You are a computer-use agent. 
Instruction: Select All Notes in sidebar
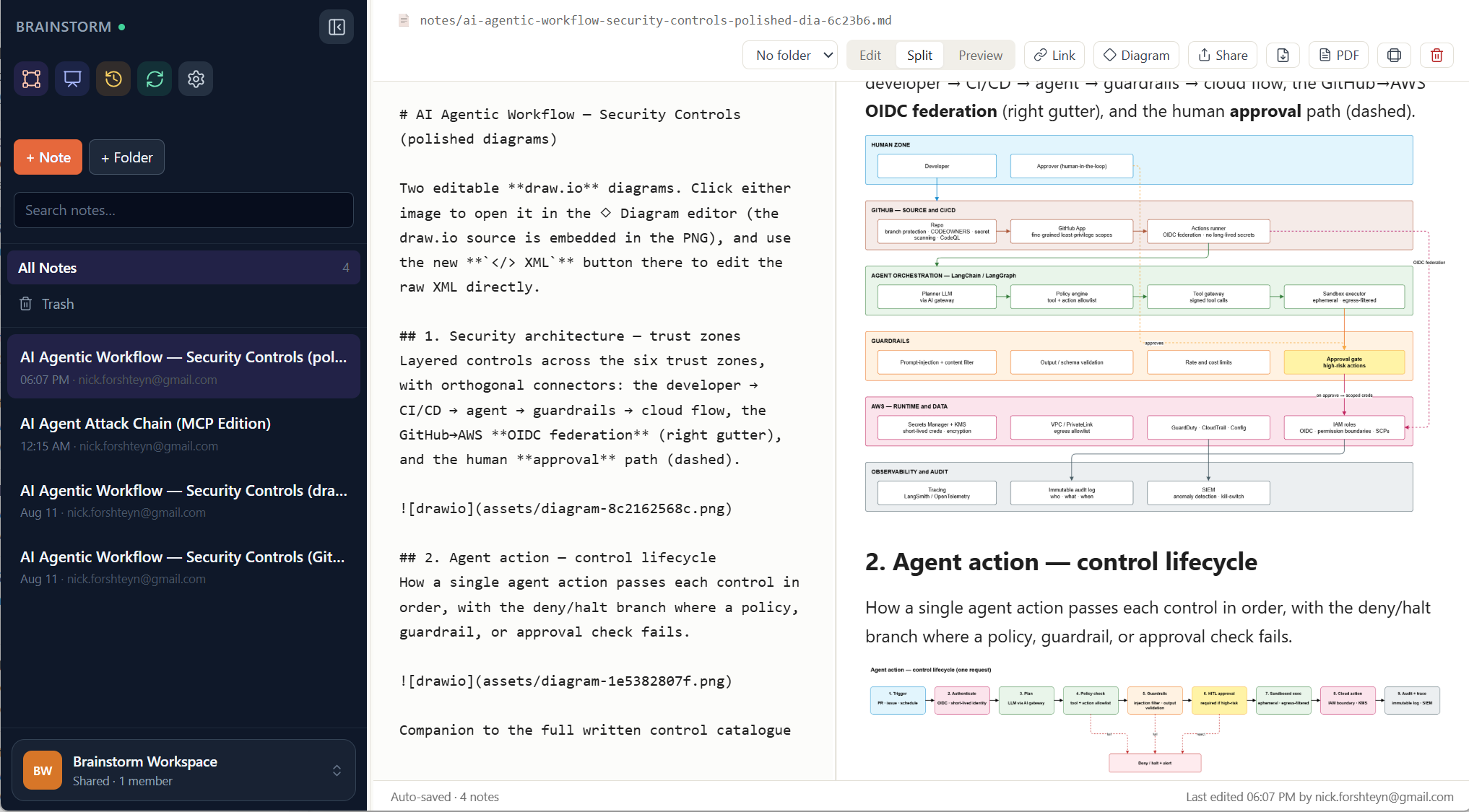(183, 268)
